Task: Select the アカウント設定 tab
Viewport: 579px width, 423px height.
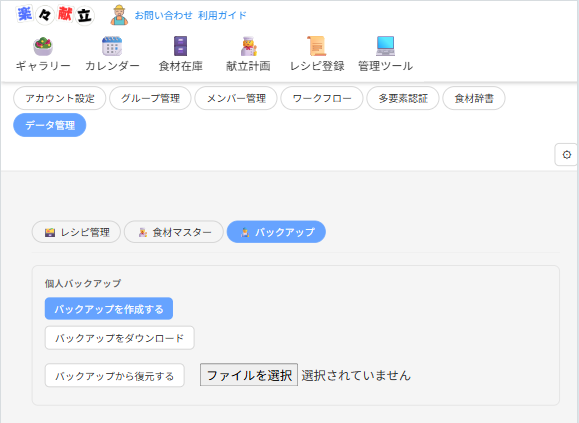Action: (60, 98)
